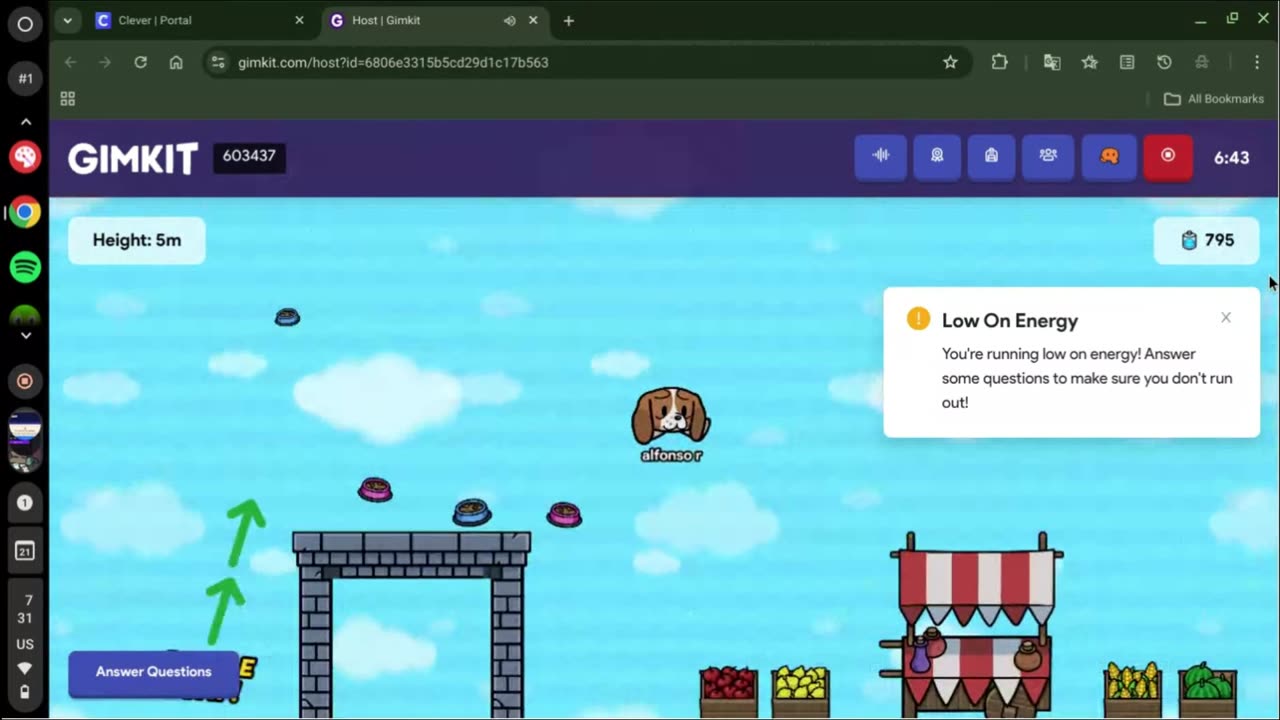Click the incognito-style profile icon
The width and height of the screenshot is (1280, 720).
1202,62
